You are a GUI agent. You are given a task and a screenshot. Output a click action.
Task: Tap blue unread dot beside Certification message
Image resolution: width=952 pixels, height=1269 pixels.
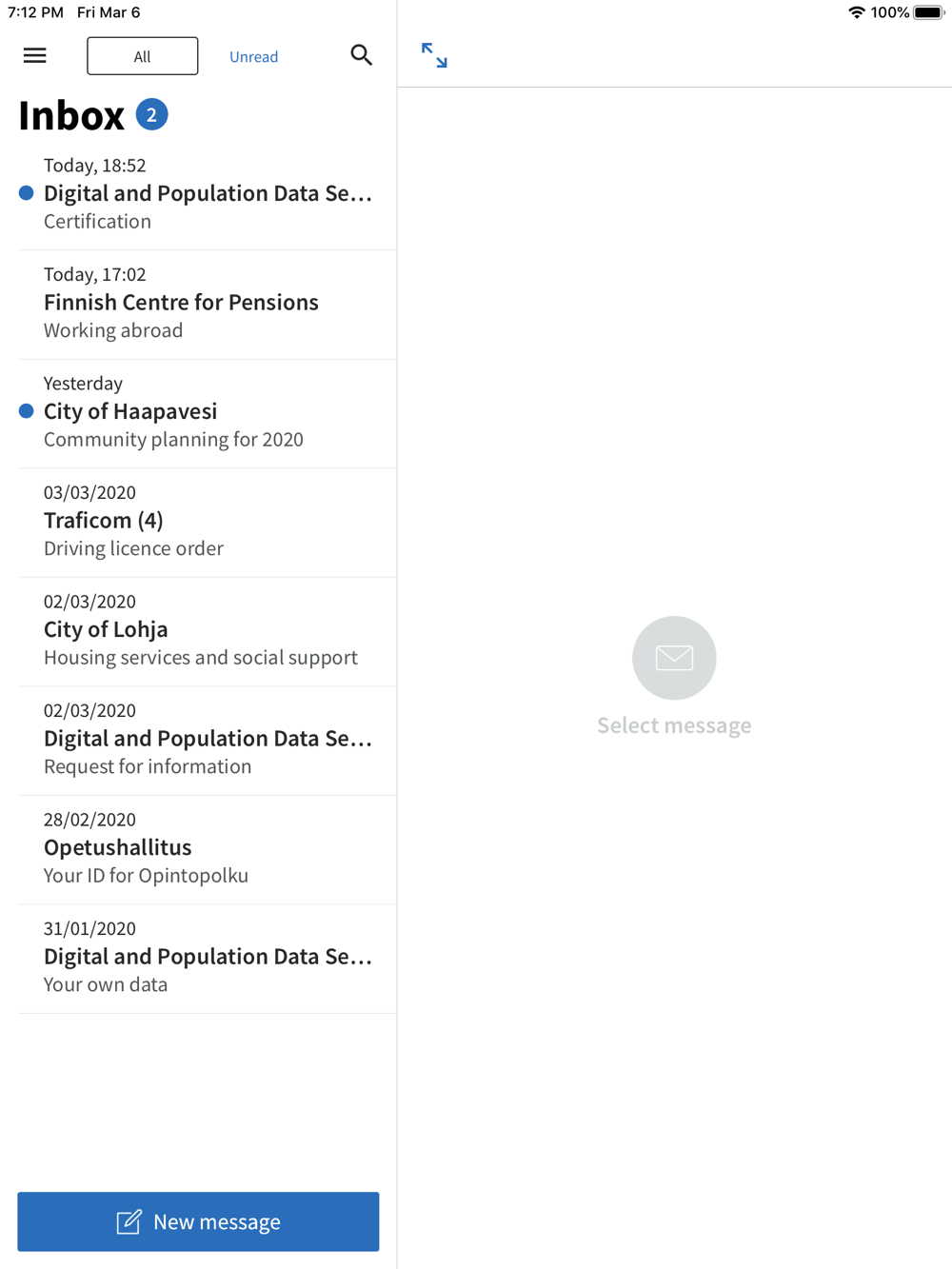(27, 193)
